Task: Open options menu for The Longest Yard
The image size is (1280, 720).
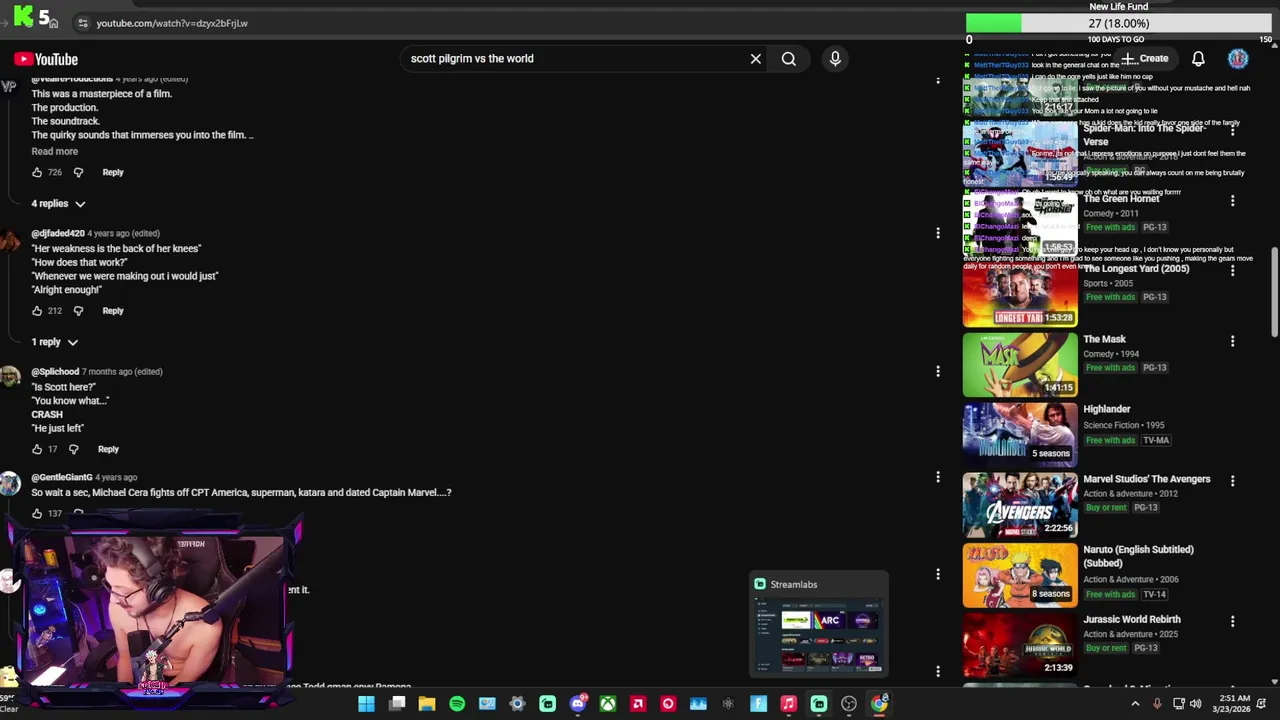Action: [x=1232, y=271]
